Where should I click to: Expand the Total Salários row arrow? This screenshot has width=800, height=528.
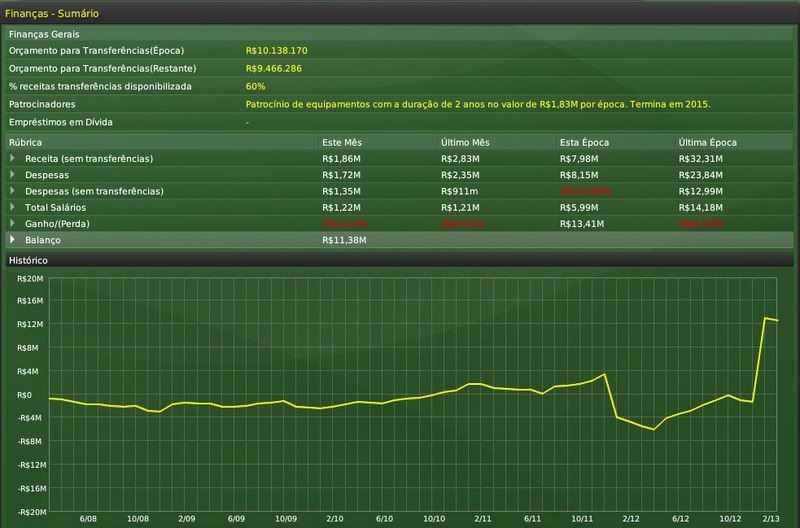[x=13, y=207]
